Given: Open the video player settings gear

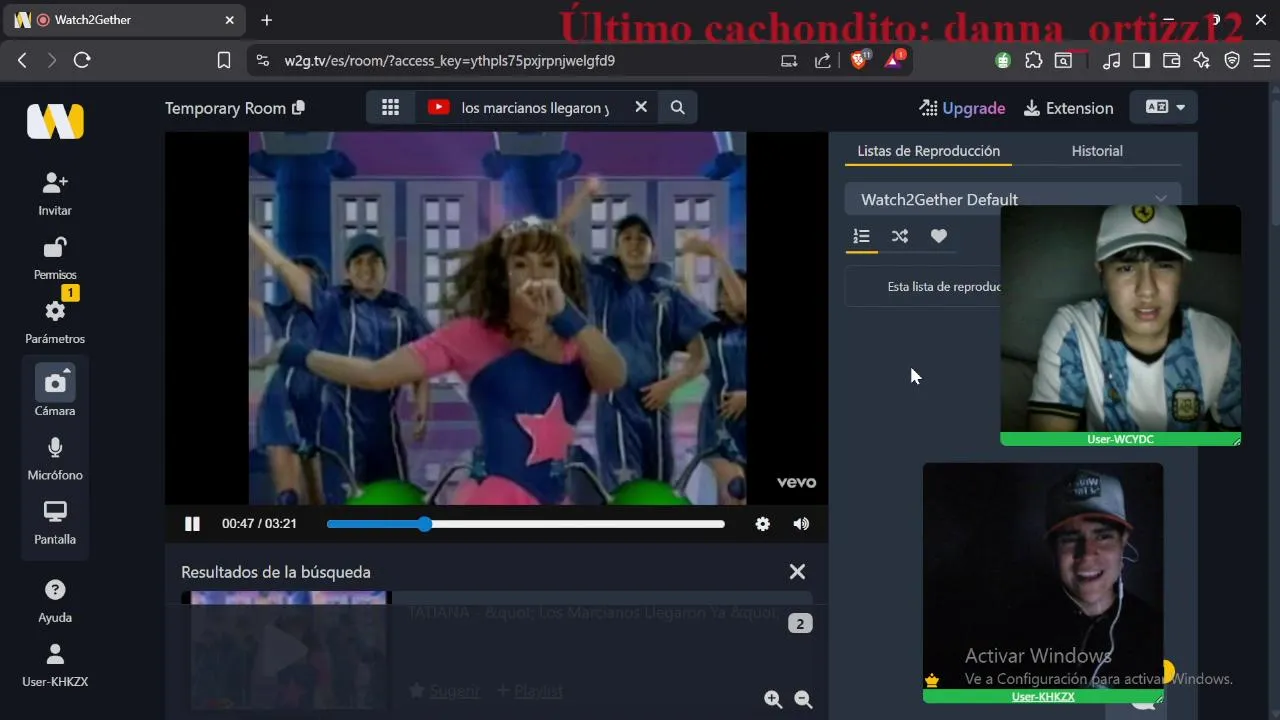Looking at the screenshot, I should click(762, 524).
